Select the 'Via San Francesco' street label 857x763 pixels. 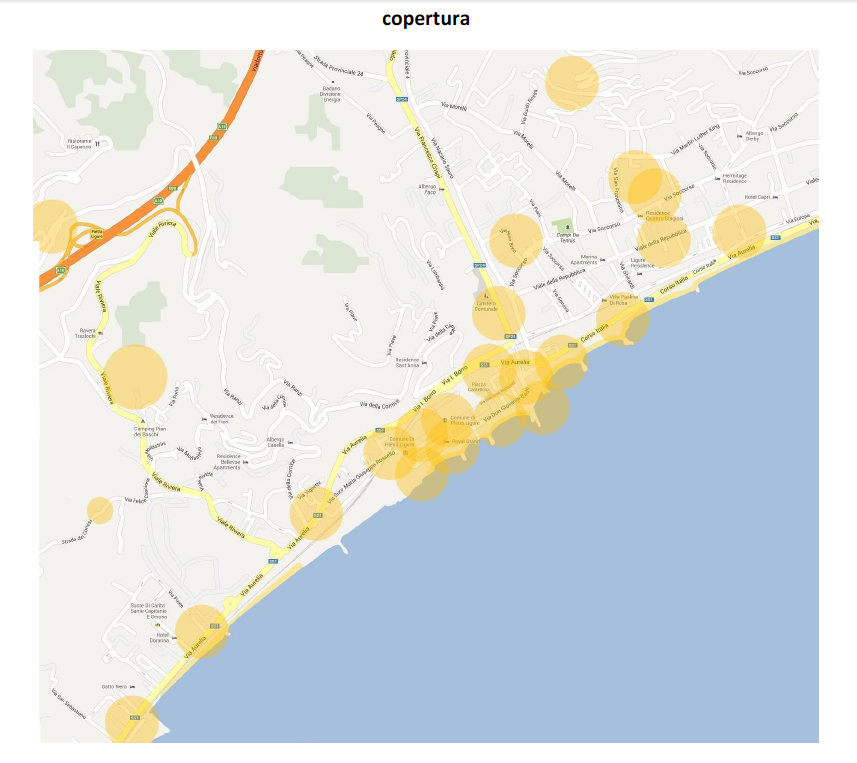click(617, 190)
